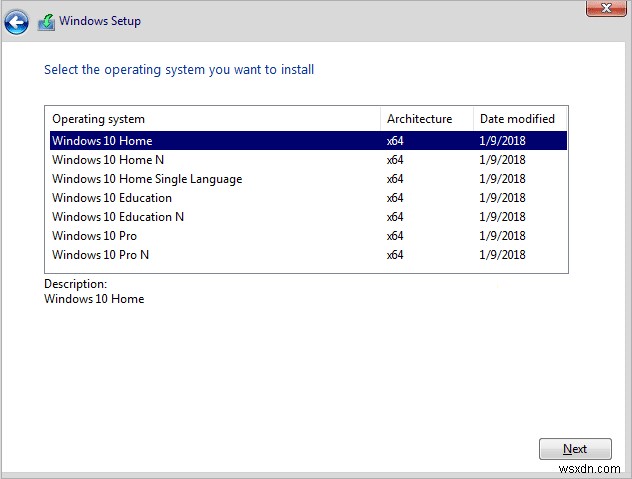The width and height of the screenshot is (632, 479).
Task: Click date modified for Windows 10 Education
Action: coord(502,198)
